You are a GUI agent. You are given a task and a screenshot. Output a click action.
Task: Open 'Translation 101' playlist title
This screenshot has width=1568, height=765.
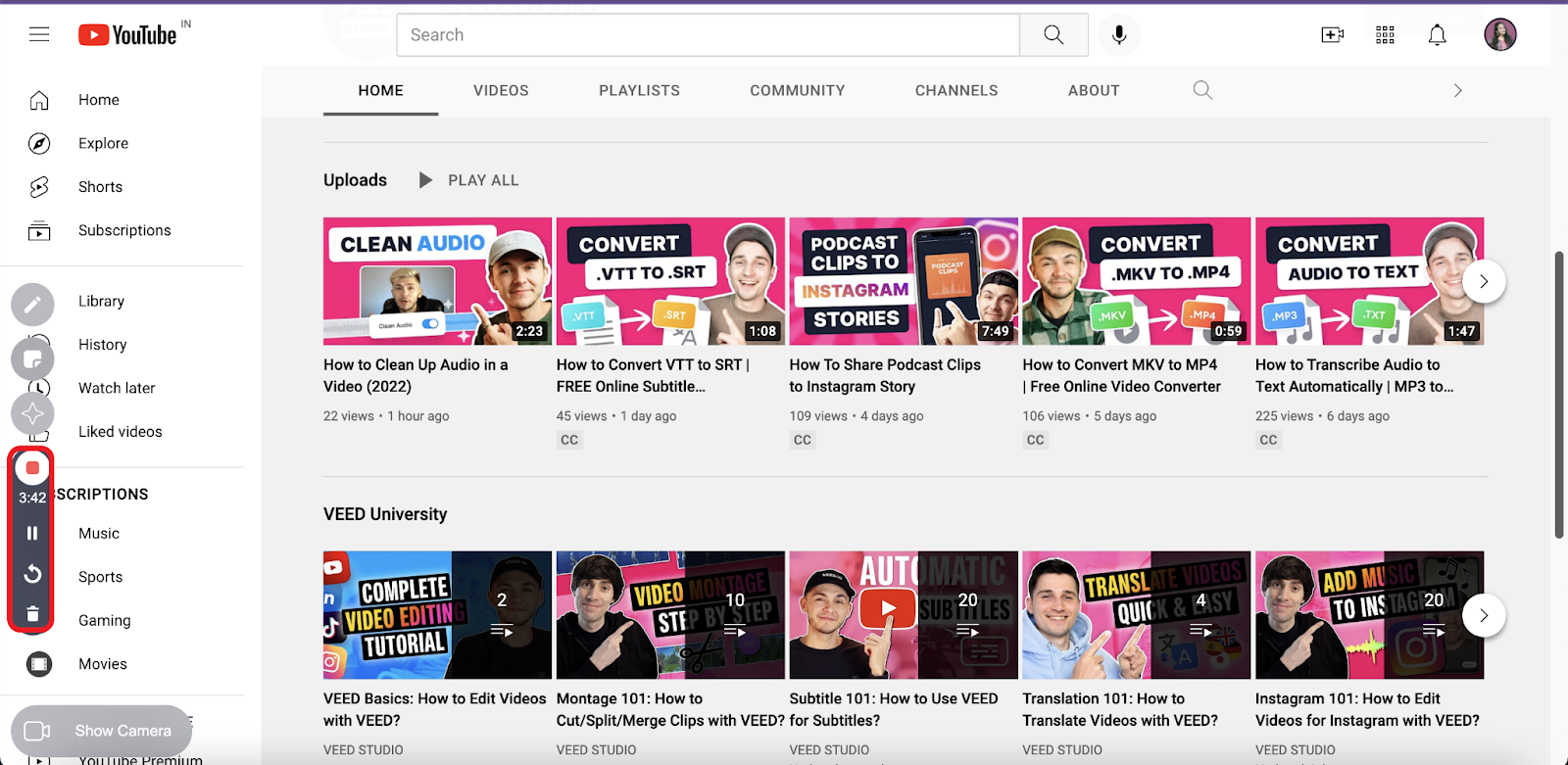(1120, 709)
